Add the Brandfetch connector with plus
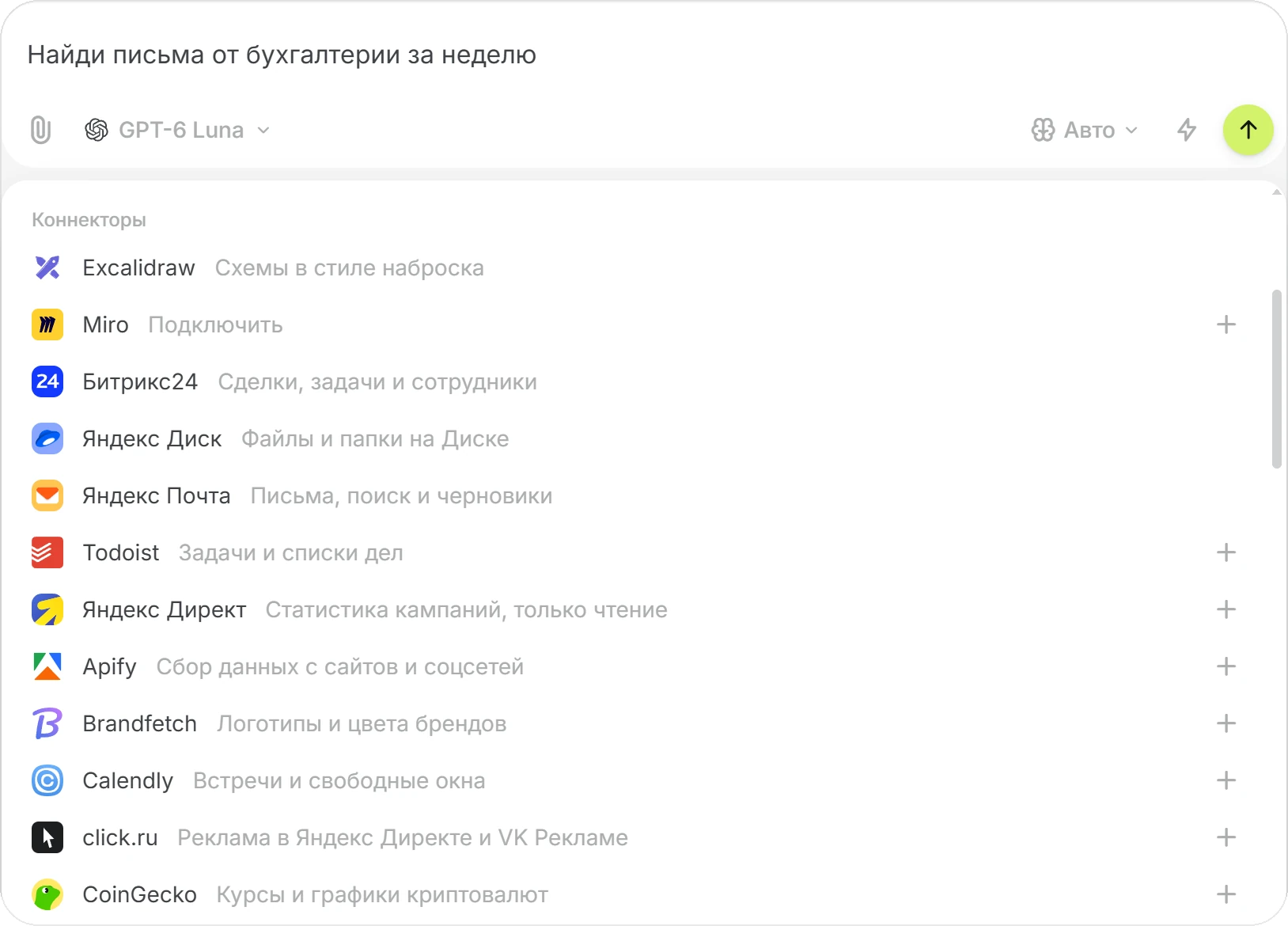Image resolution: width=1288 pixels, height=926 pixels. click(x=1226, y=723)
